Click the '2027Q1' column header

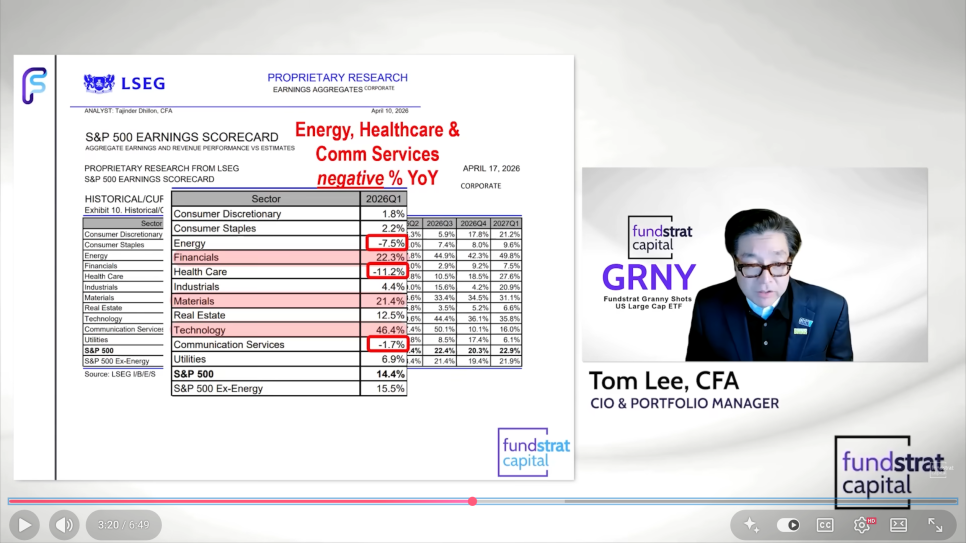click(506, 224)
